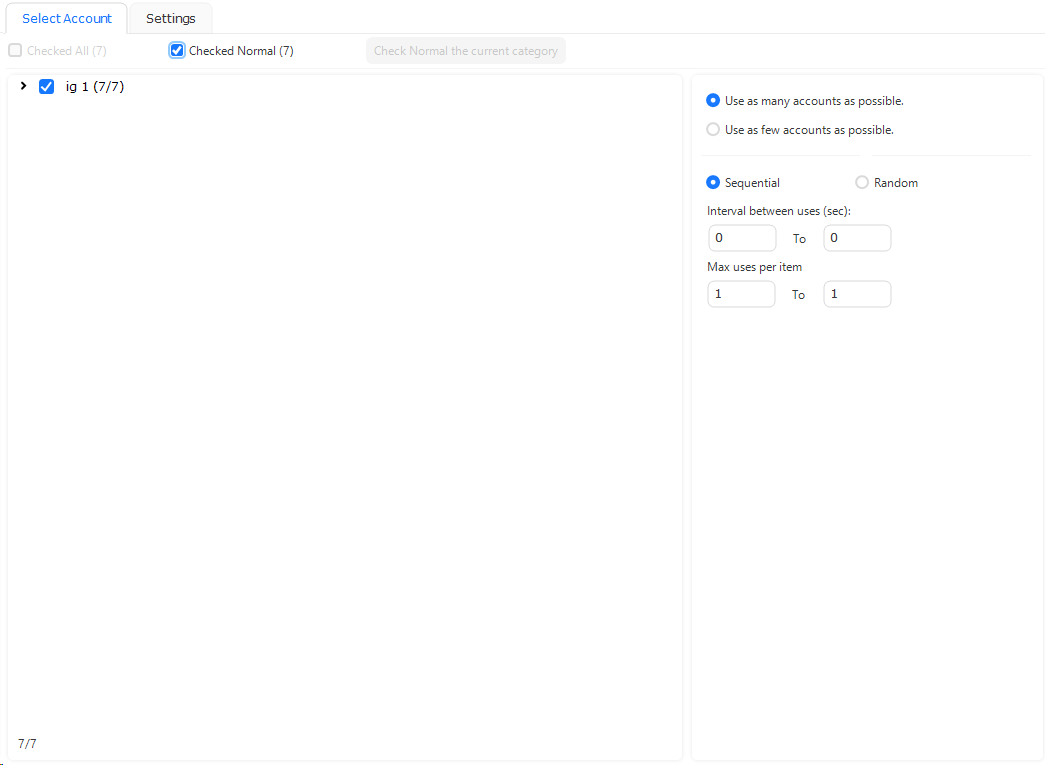The height and width of the screenshot is (765, 1045).
Task: Tick the Checked All (7) checkbox
Action: click(15, 50)
